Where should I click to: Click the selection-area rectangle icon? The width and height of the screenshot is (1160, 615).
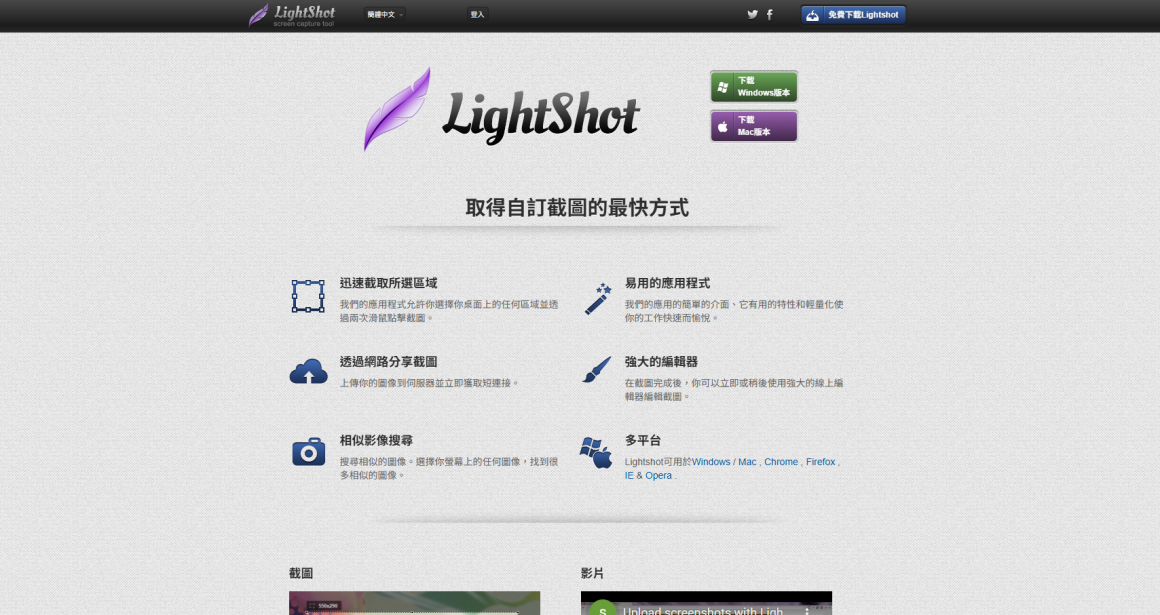pyautogui.click(x=308, y=296)
